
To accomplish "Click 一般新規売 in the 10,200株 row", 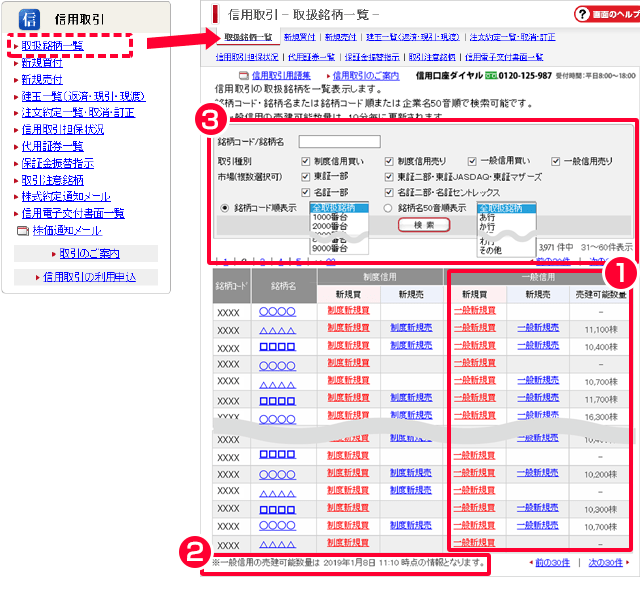I will pos(537,473).
